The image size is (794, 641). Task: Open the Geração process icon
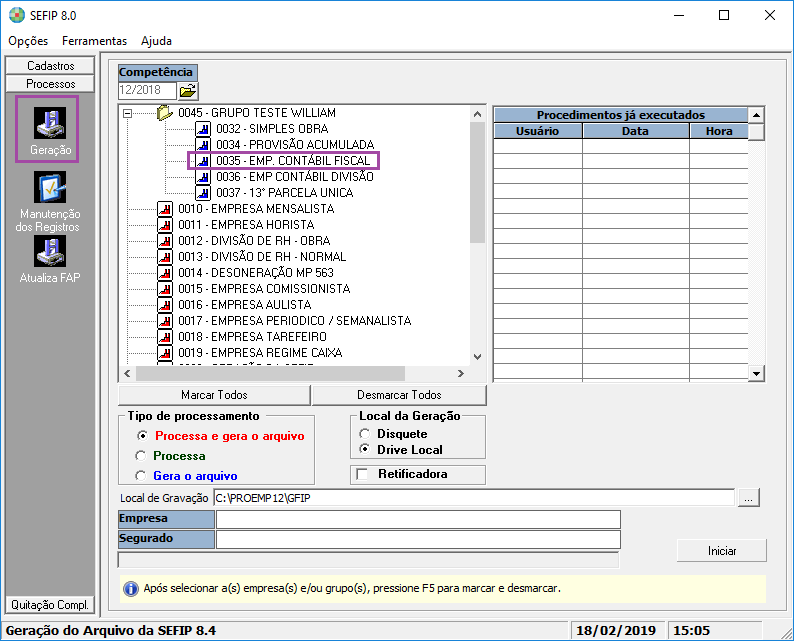[x=50, y=123]
